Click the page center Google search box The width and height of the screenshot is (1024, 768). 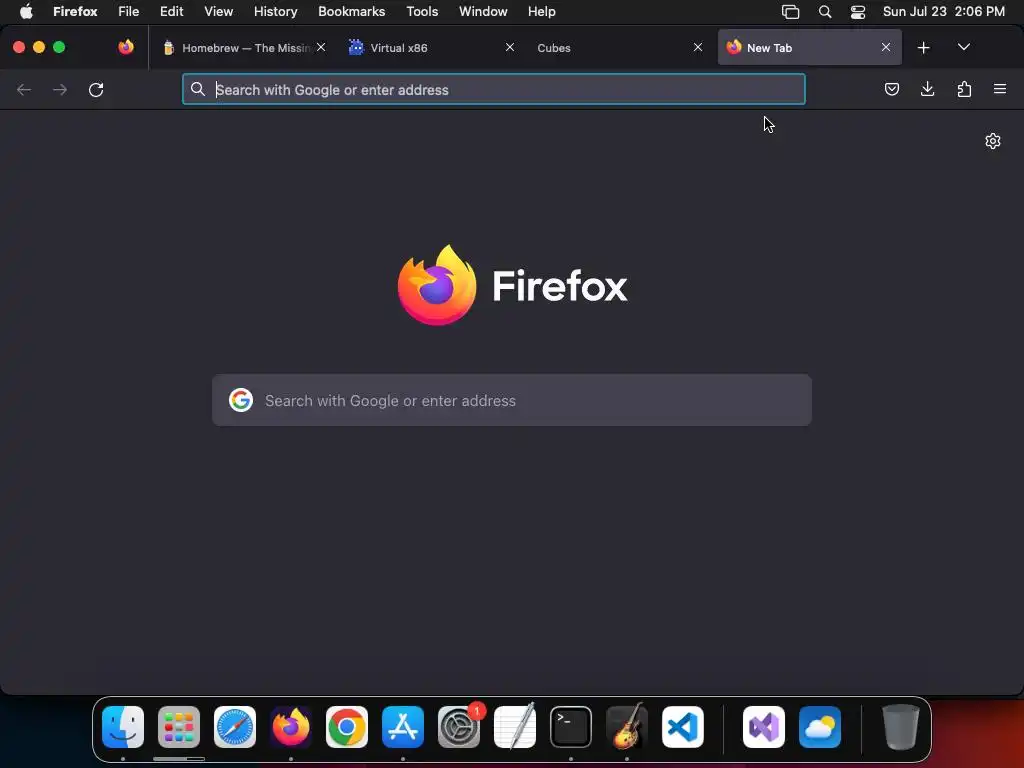pos(512,400)
